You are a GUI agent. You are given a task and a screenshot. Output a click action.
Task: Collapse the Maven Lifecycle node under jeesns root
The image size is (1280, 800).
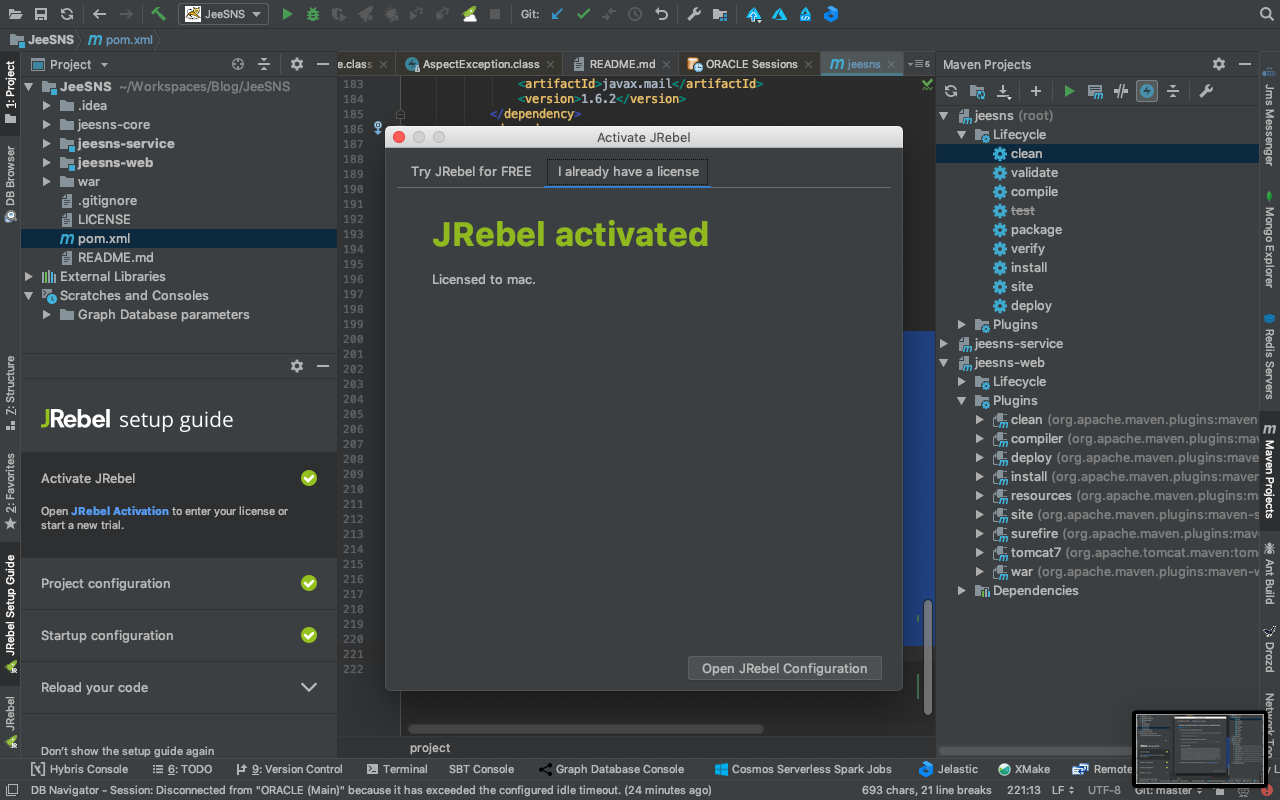[x=962, y=135]
